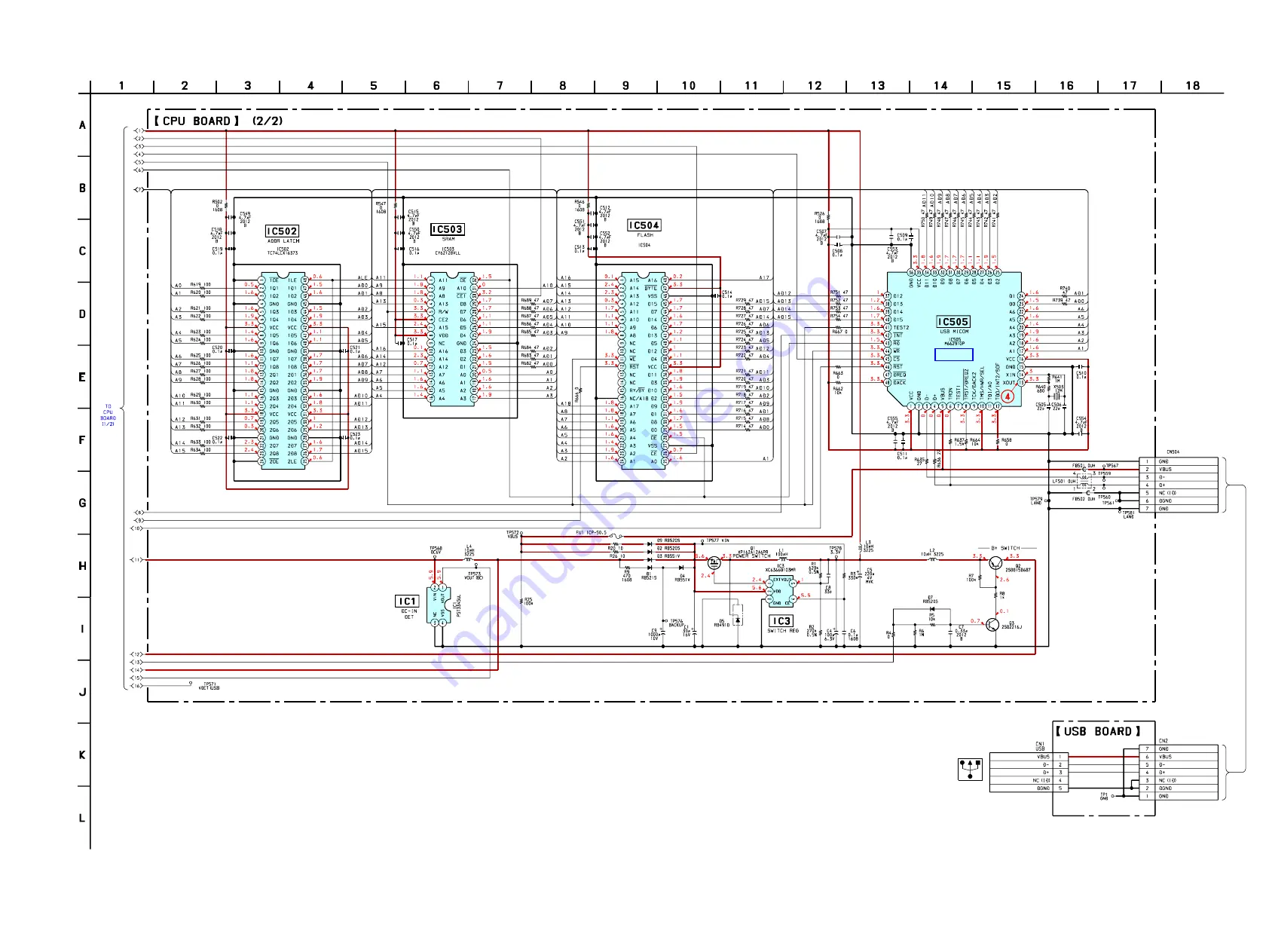Click the B+ SWITCH label
1266x952 pixels.
[1005, 548]
